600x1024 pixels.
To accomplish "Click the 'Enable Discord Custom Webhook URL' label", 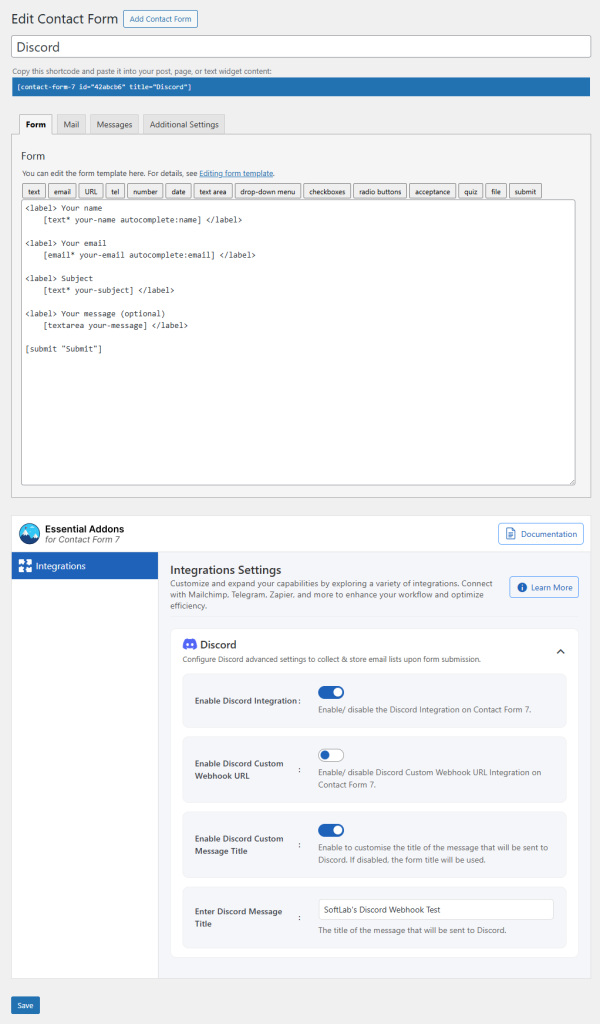I will pos(239,769).
